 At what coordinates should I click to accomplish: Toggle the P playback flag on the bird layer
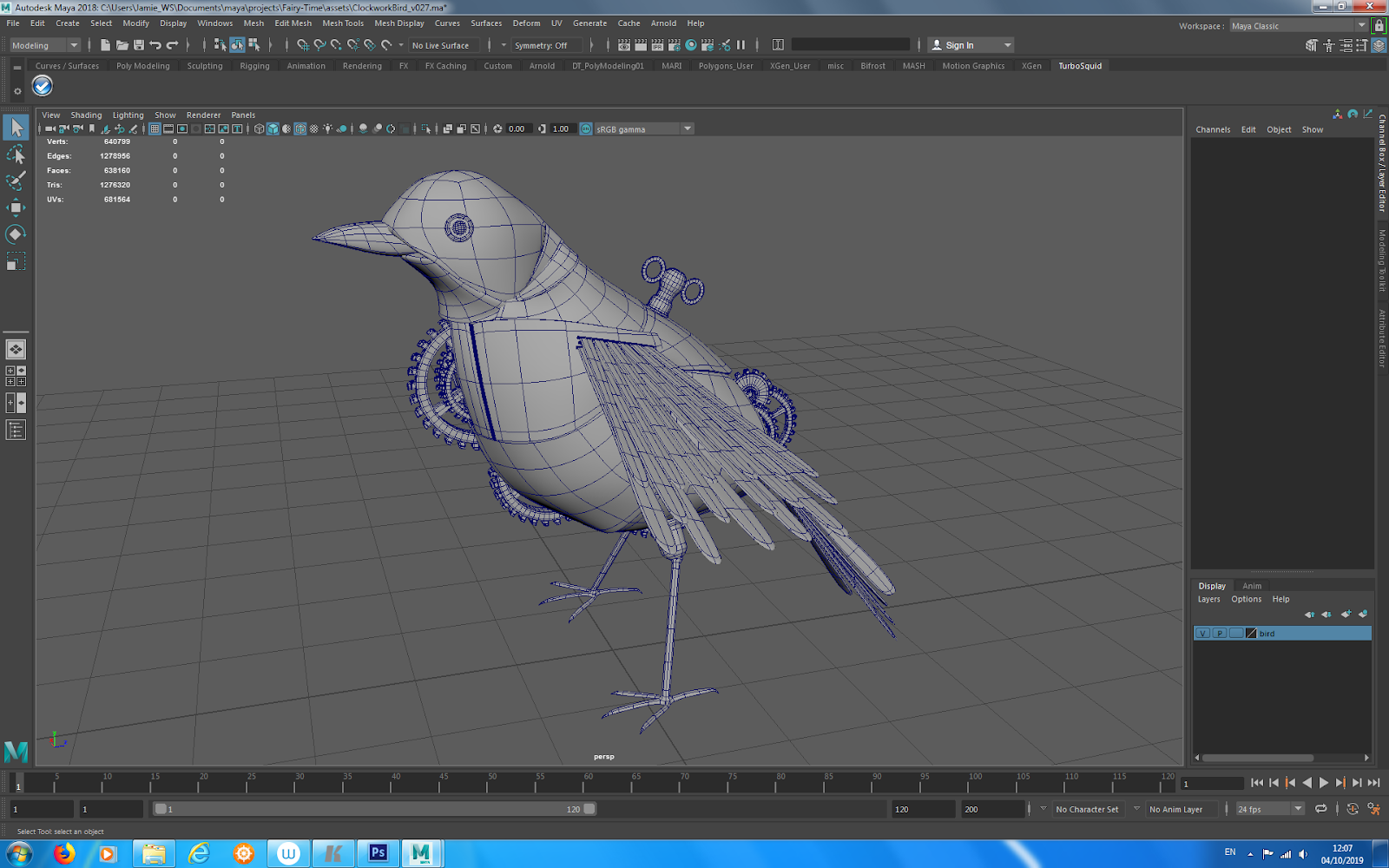pyautogui.click(x=1219, y=633)
